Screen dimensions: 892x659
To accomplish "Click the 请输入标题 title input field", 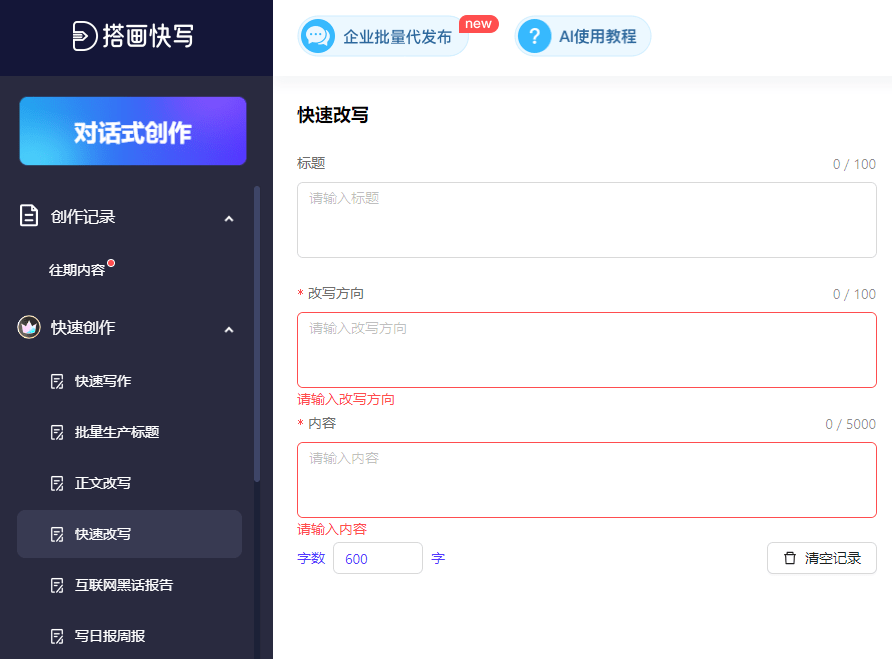I will [x=587, y=219].
